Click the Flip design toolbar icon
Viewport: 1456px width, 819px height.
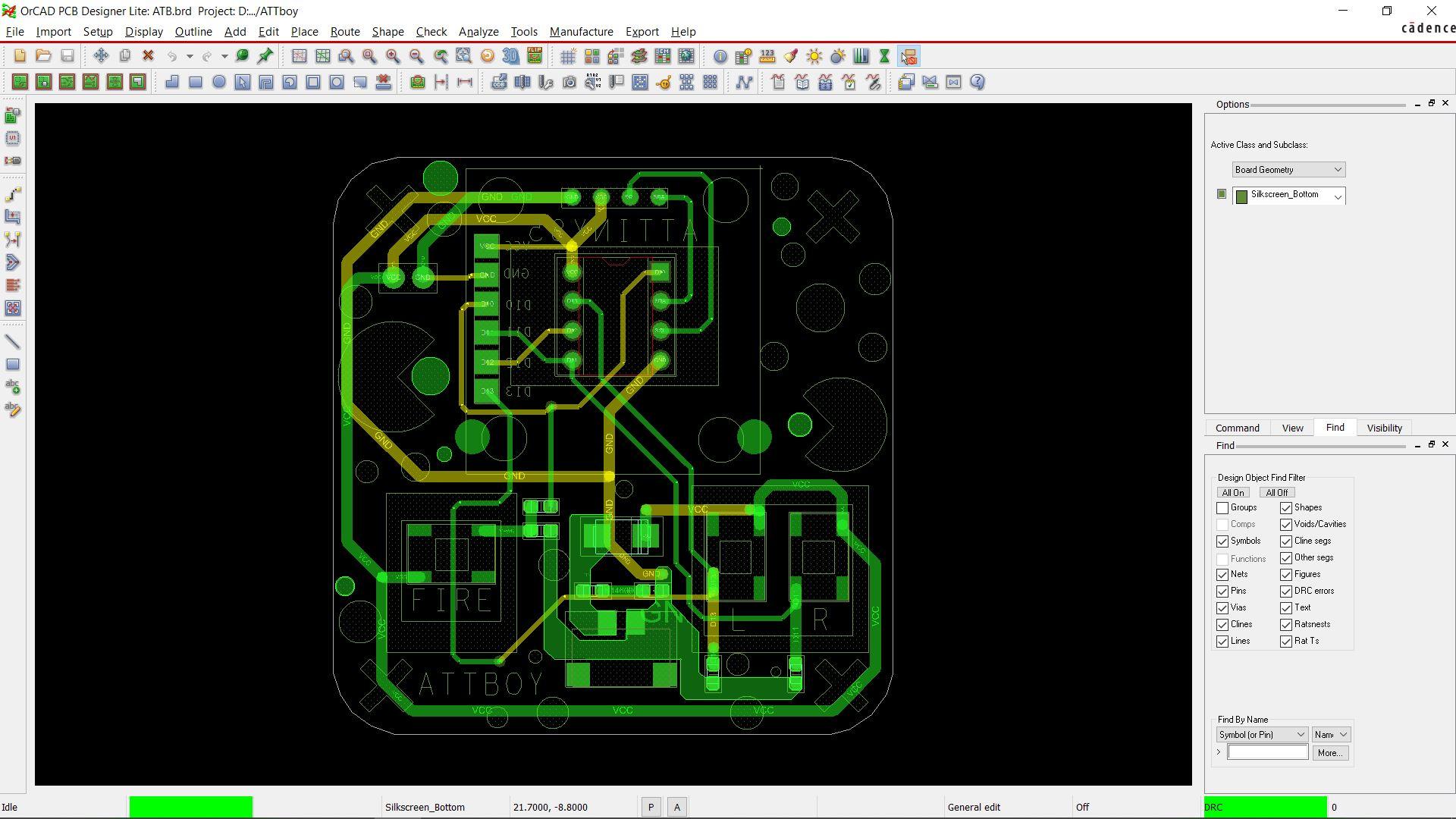point(535,56)
